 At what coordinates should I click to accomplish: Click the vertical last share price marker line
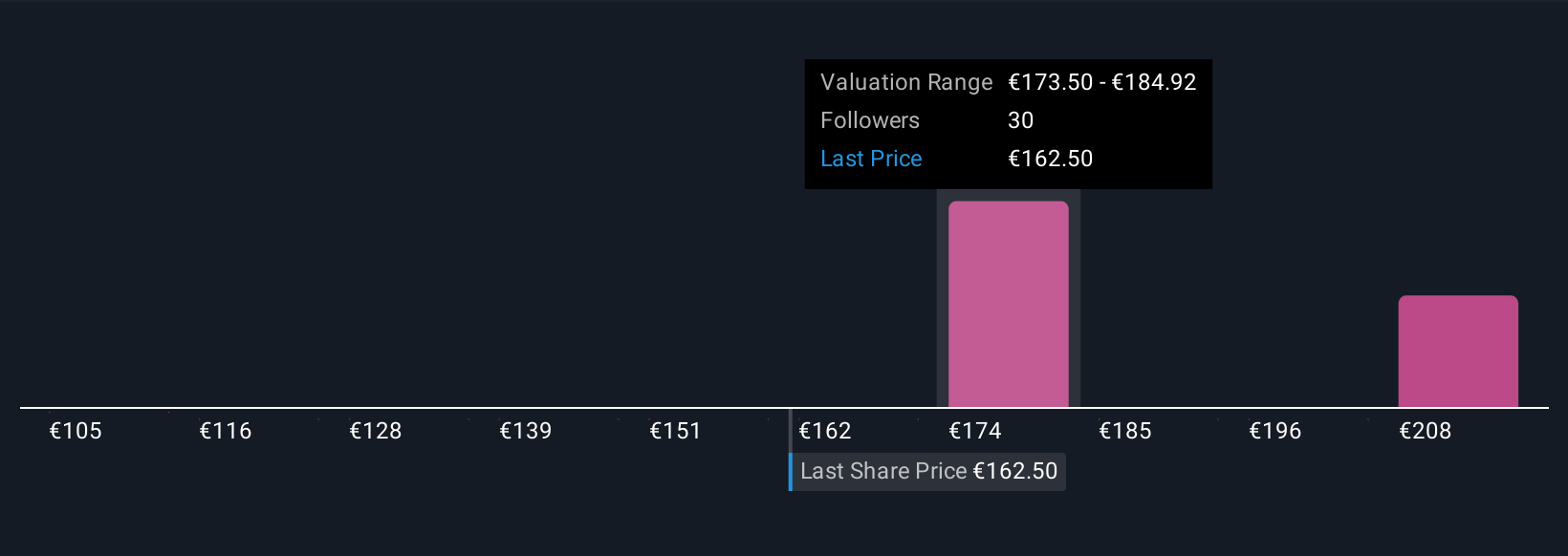[x=791, y=430]
